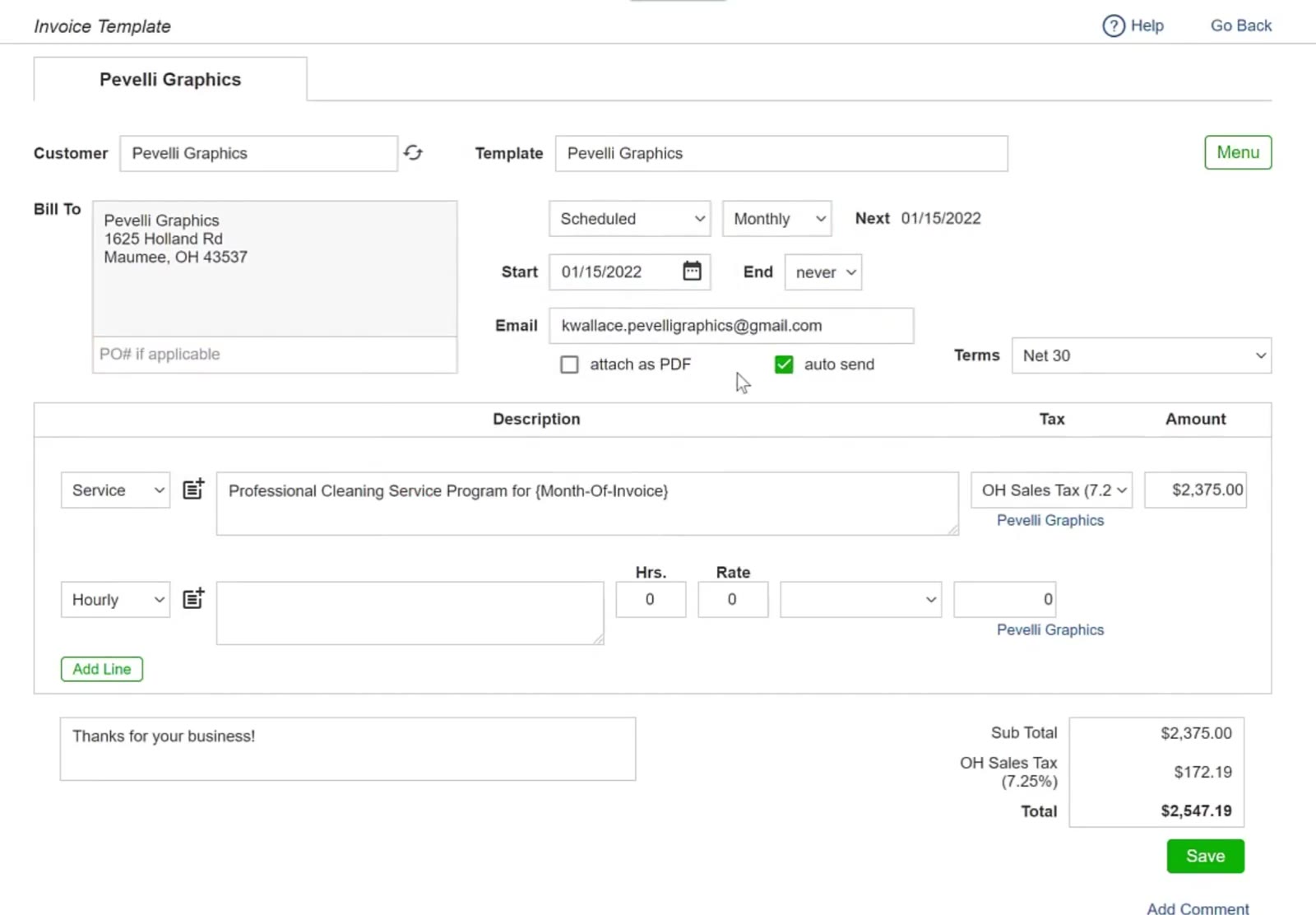Click the add-item icon on the Hourly line
Image resolution: width=1316 pixels, height=915 pixels.
point(193,599)
